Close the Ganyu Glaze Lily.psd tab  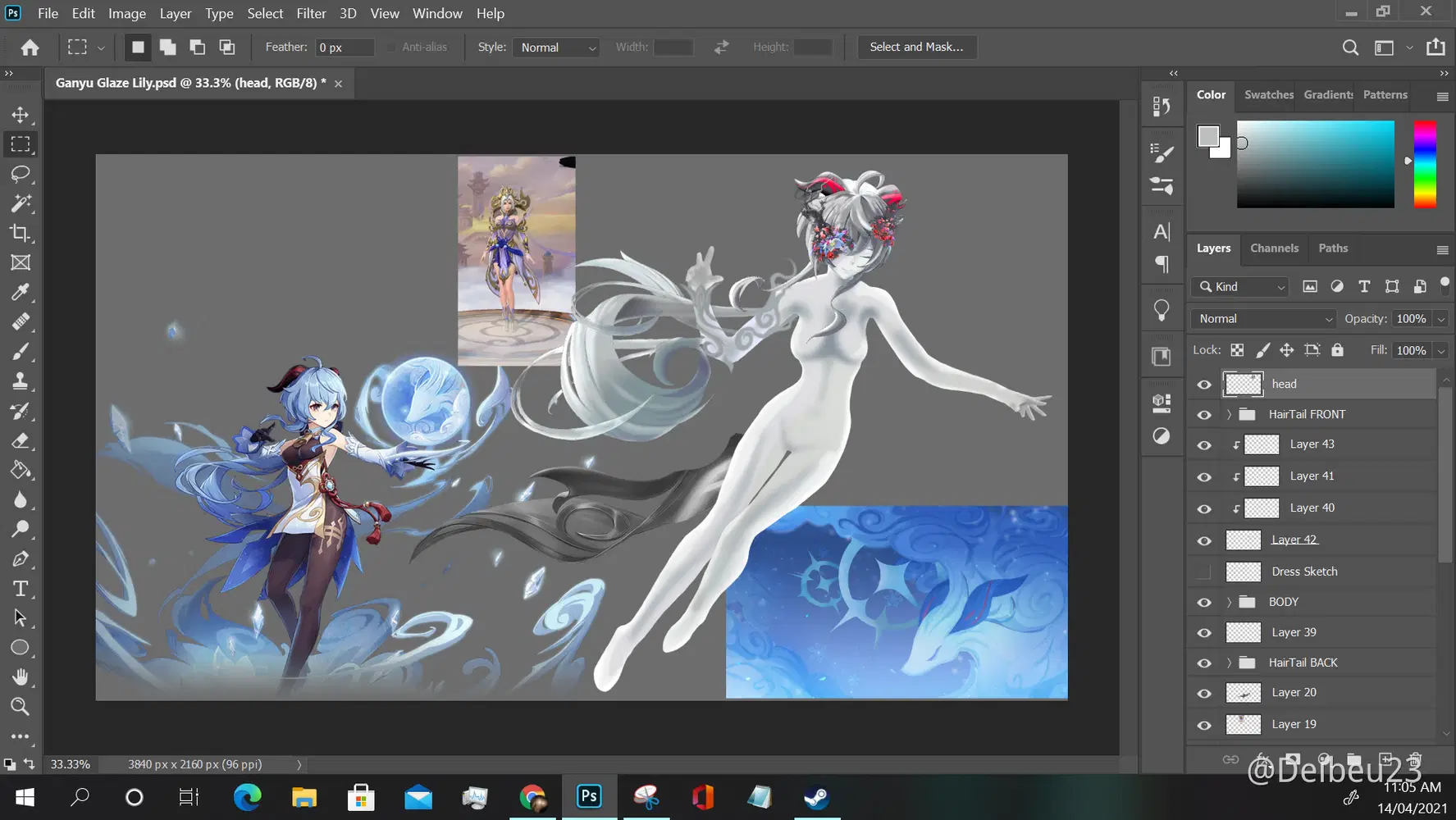pyautogui.click(x=338, y=84)
